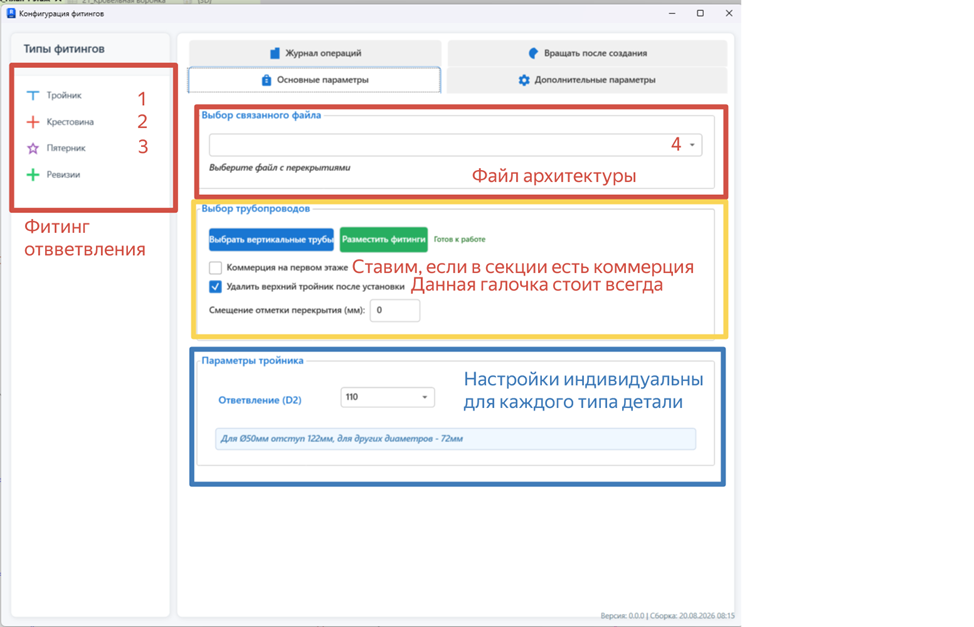This screenshot has height=627, width=974.
Task: Enable the Коммерция на первом этаже checkbox
Action: (216, 268)
